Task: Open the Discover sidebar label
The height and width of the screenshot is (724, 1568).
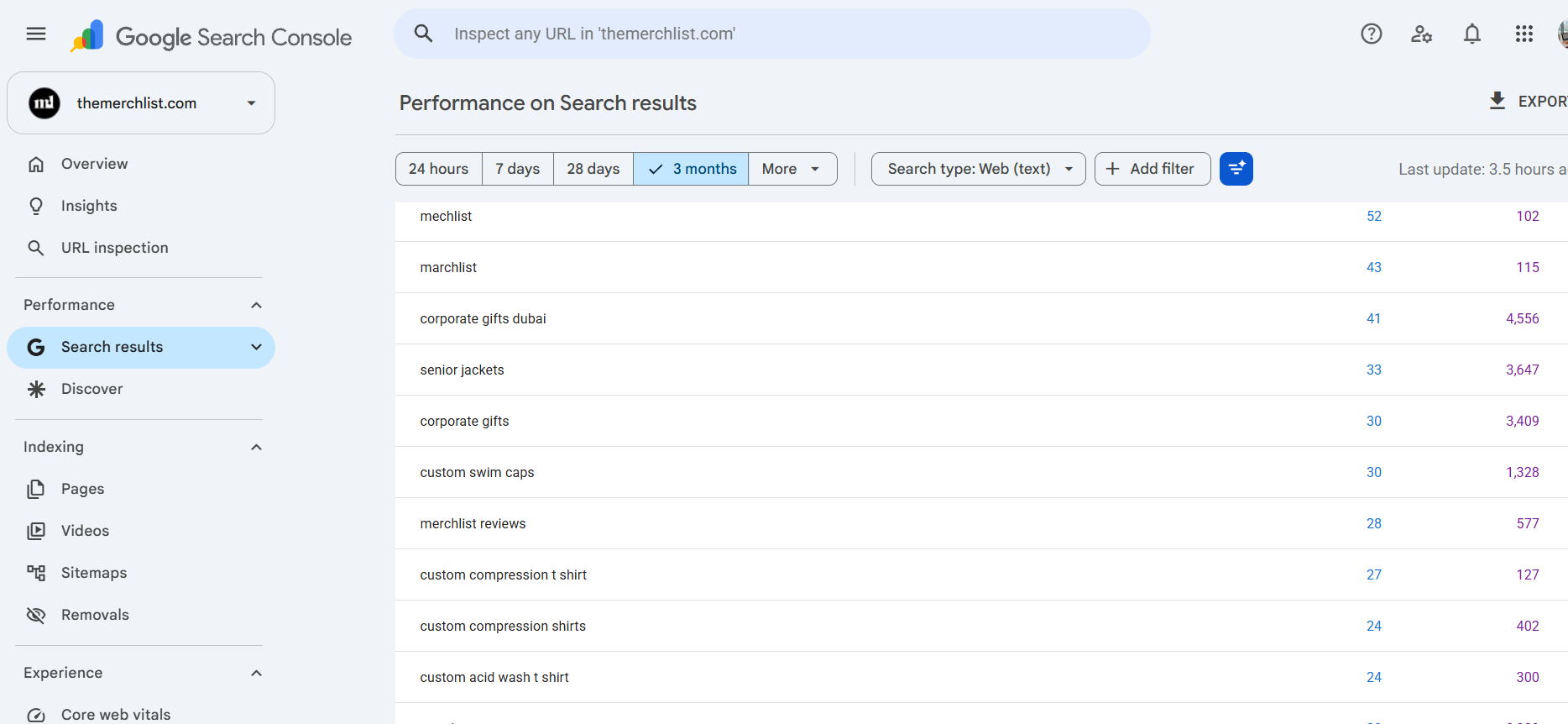Action: 92,389
